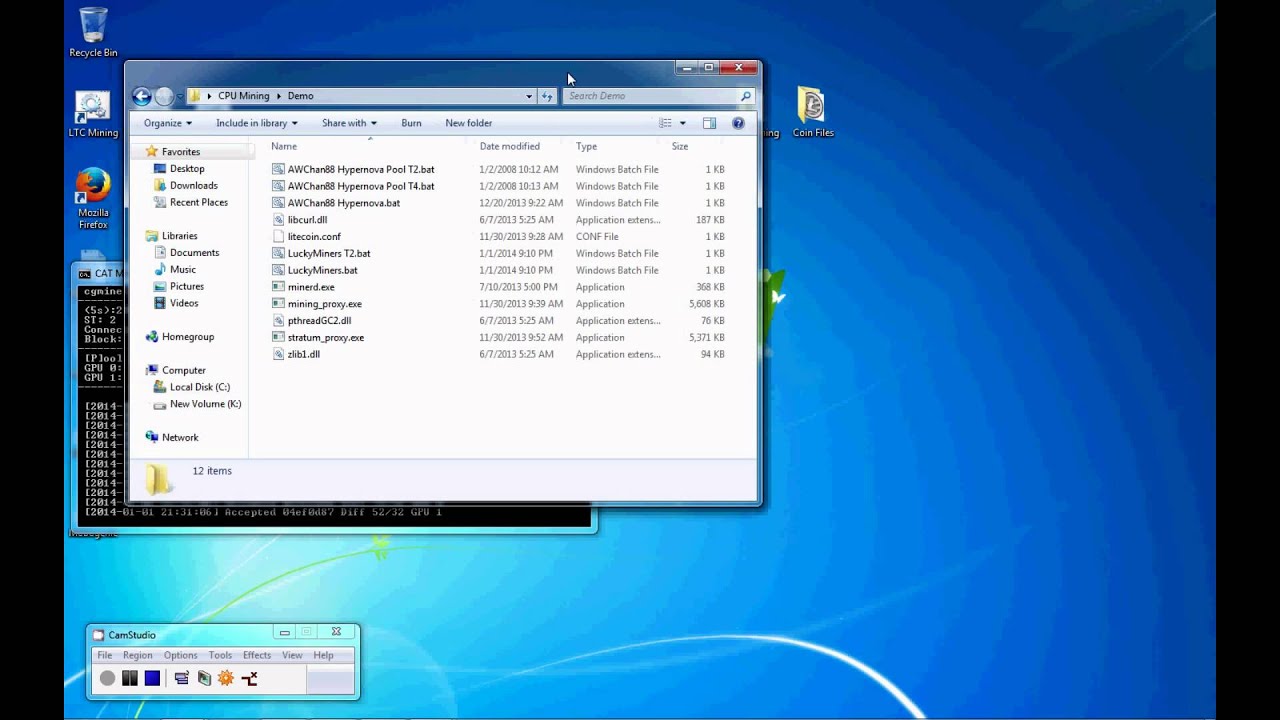Open Local Disk (C:)
The image size is (1280, 720).
click(x=199, y=387)
